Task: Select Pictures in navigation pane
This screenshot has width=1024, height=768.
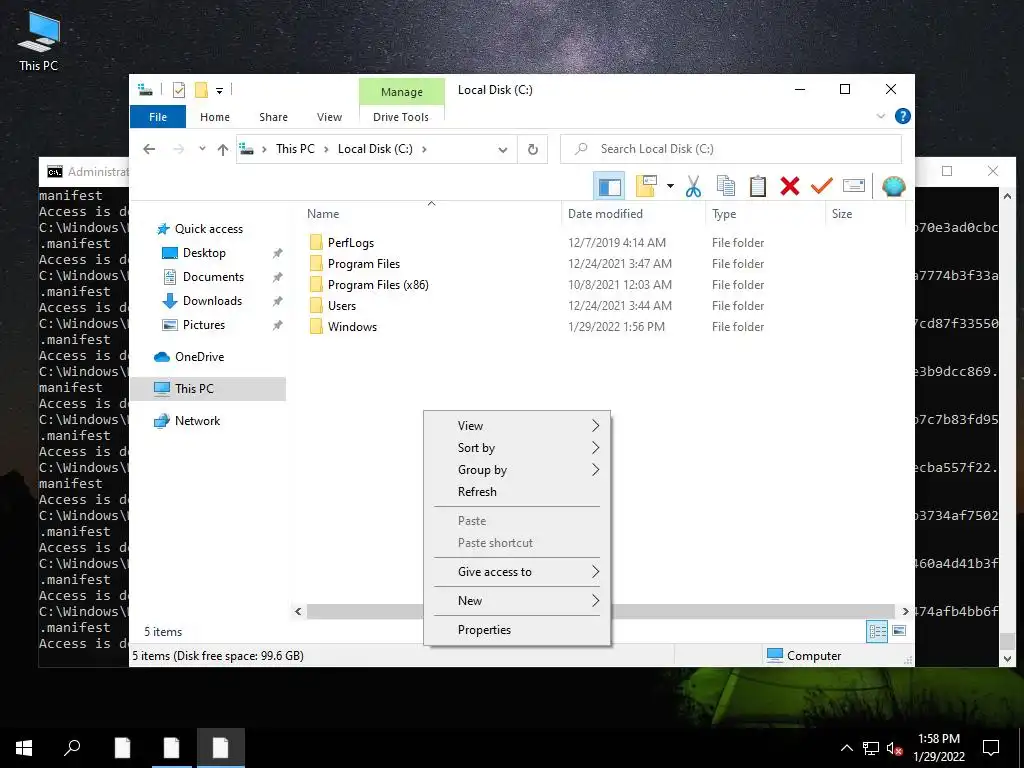Action: point(204,325)
